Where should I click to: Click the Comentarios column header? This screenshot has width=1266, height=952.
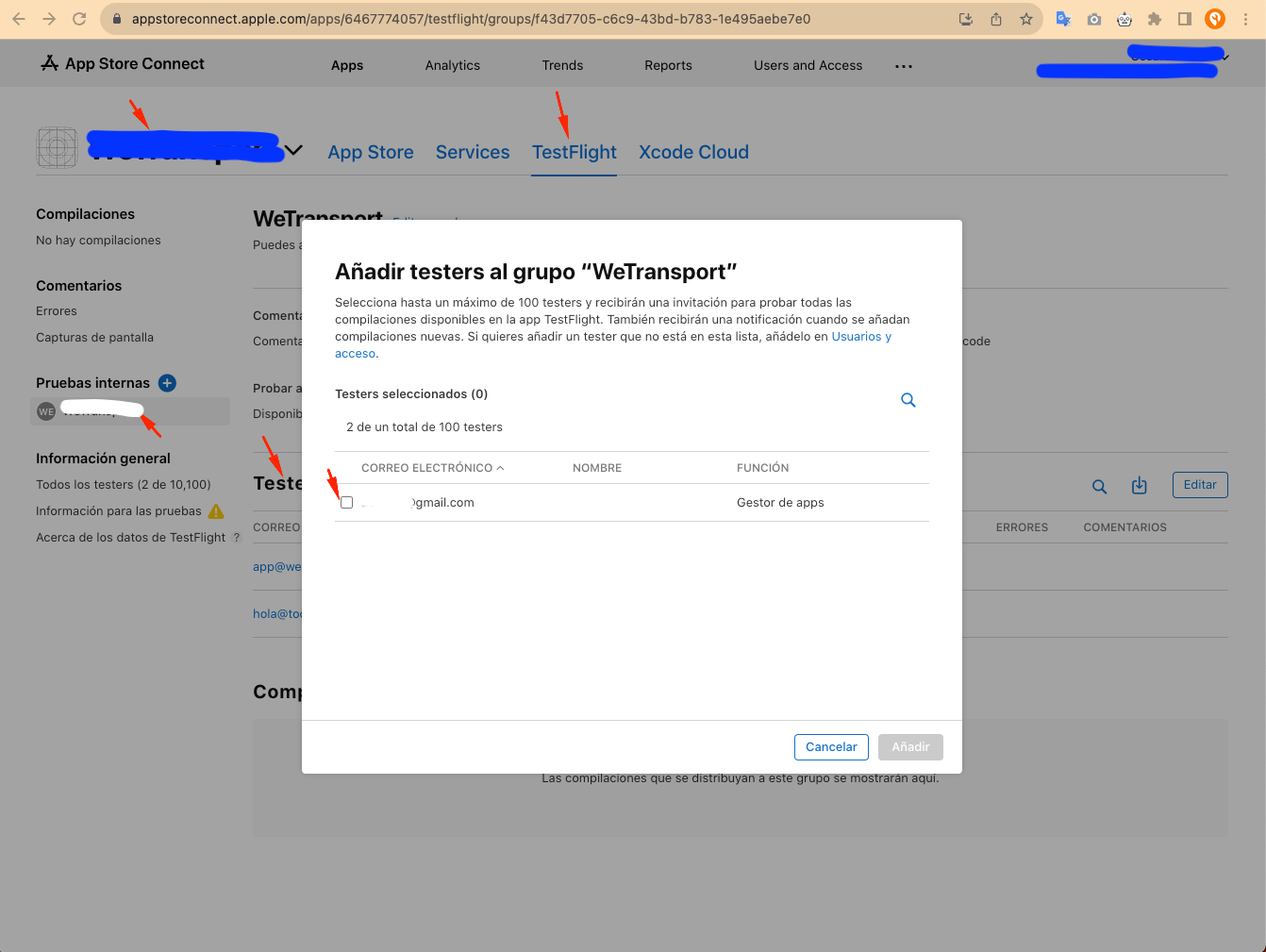(1124, 527)
